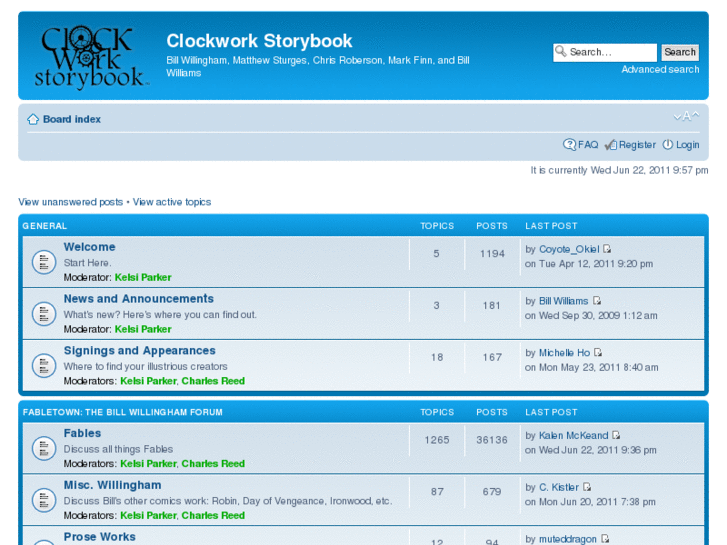Screen dimensions: 727x545
Task: Click the magnifier icon in search box
Action: click(x=561, y=51)
